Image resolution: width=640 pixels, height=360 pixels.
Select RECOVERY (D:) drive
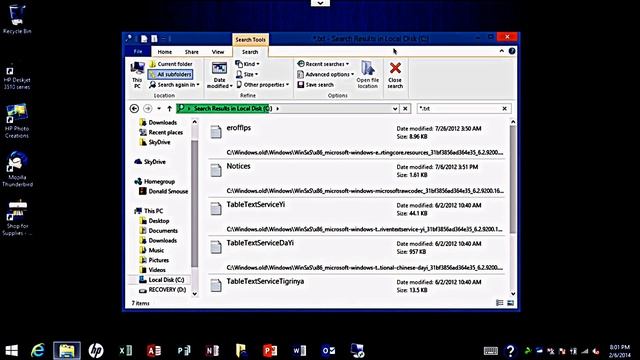(x=162, y=290)
